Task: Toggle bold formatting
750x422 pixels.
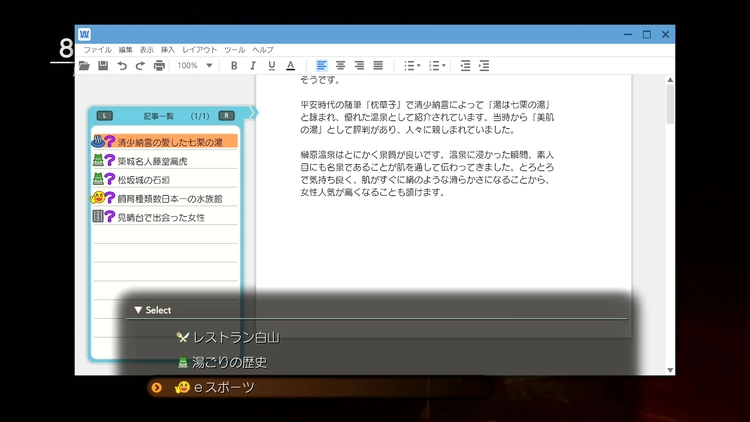Action: click(234, 66)
